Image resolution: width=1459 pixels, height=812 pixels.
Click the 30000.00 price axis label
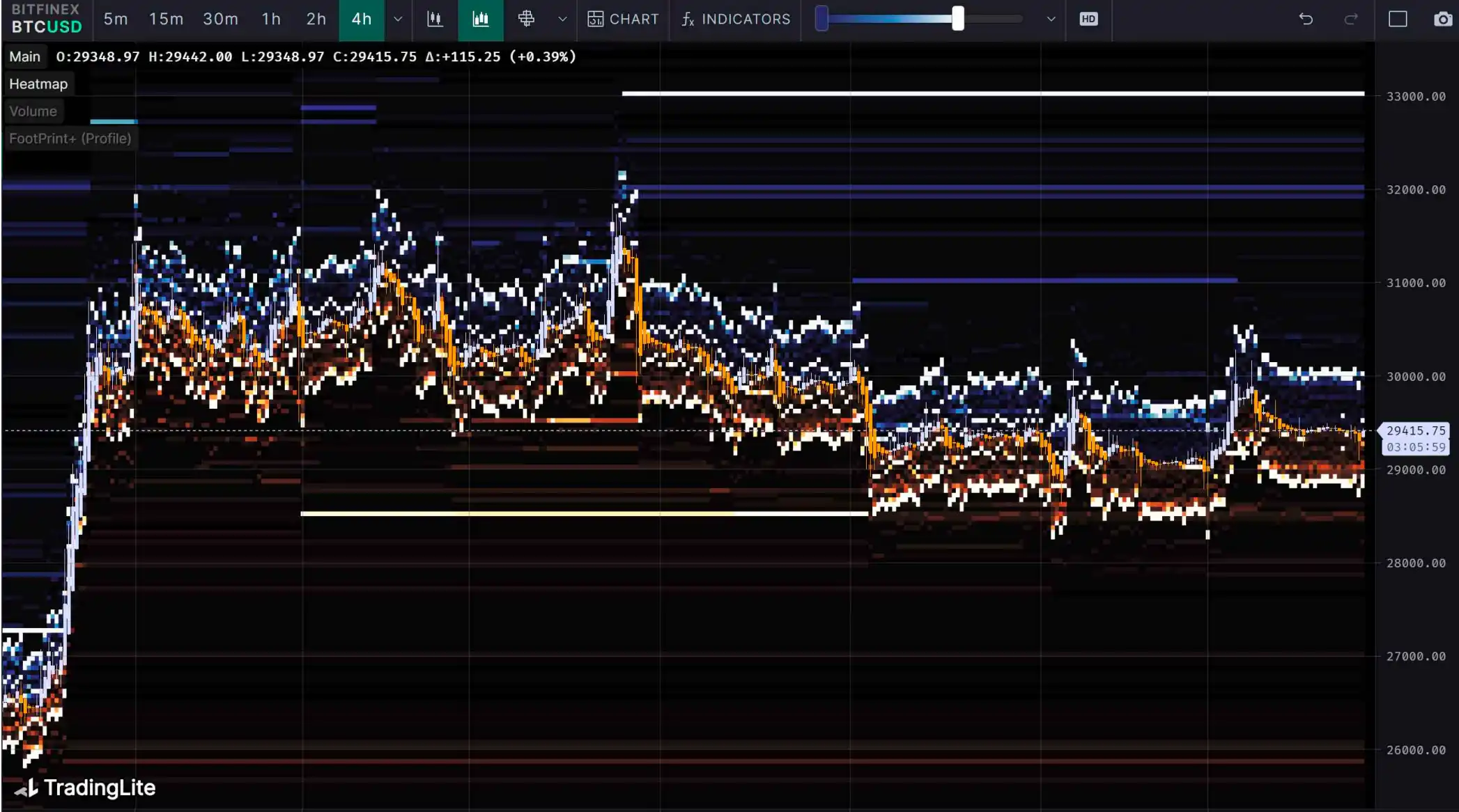tap(1416, 377)
